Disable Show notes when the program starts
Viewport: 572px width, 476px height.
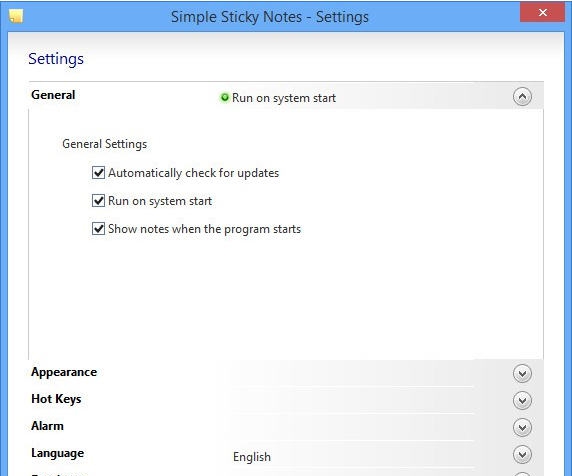coord(98,229)
